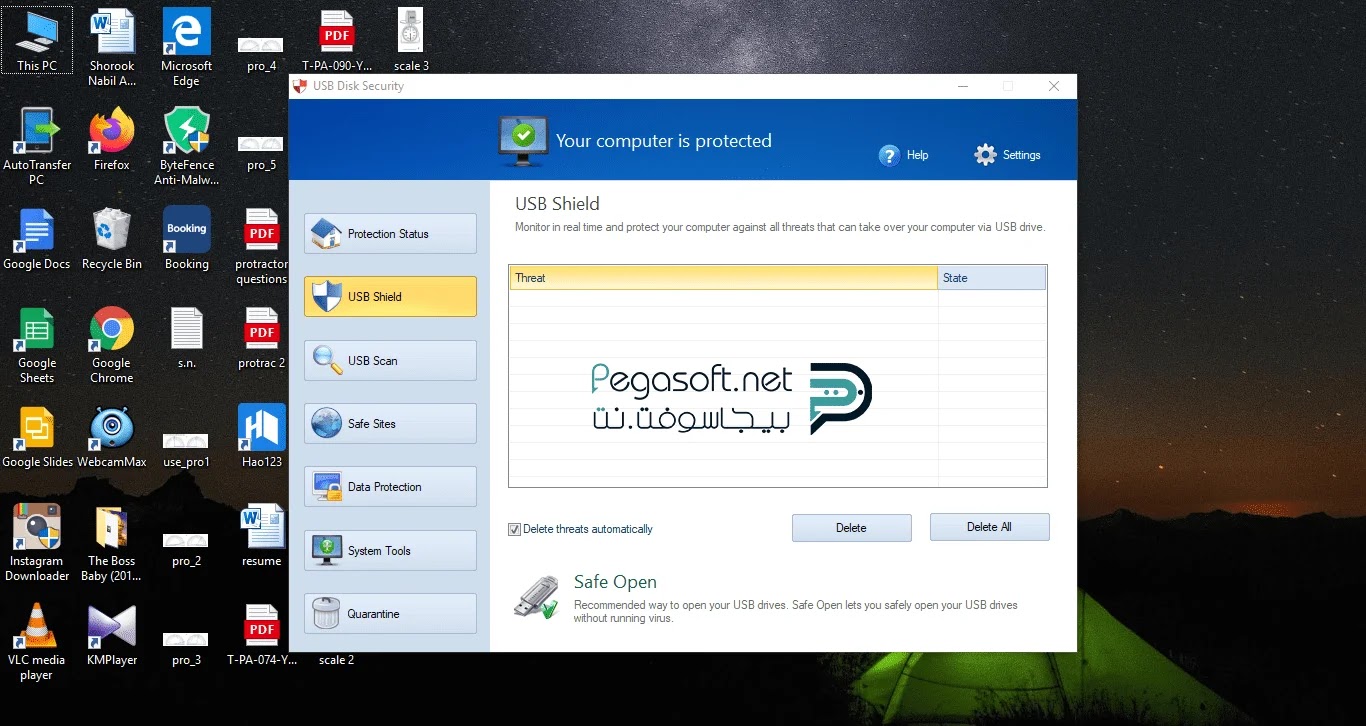The image size is (1366, 726).
Task: Select the Hao123 desktop icon
Action: (x=262, y=437)
